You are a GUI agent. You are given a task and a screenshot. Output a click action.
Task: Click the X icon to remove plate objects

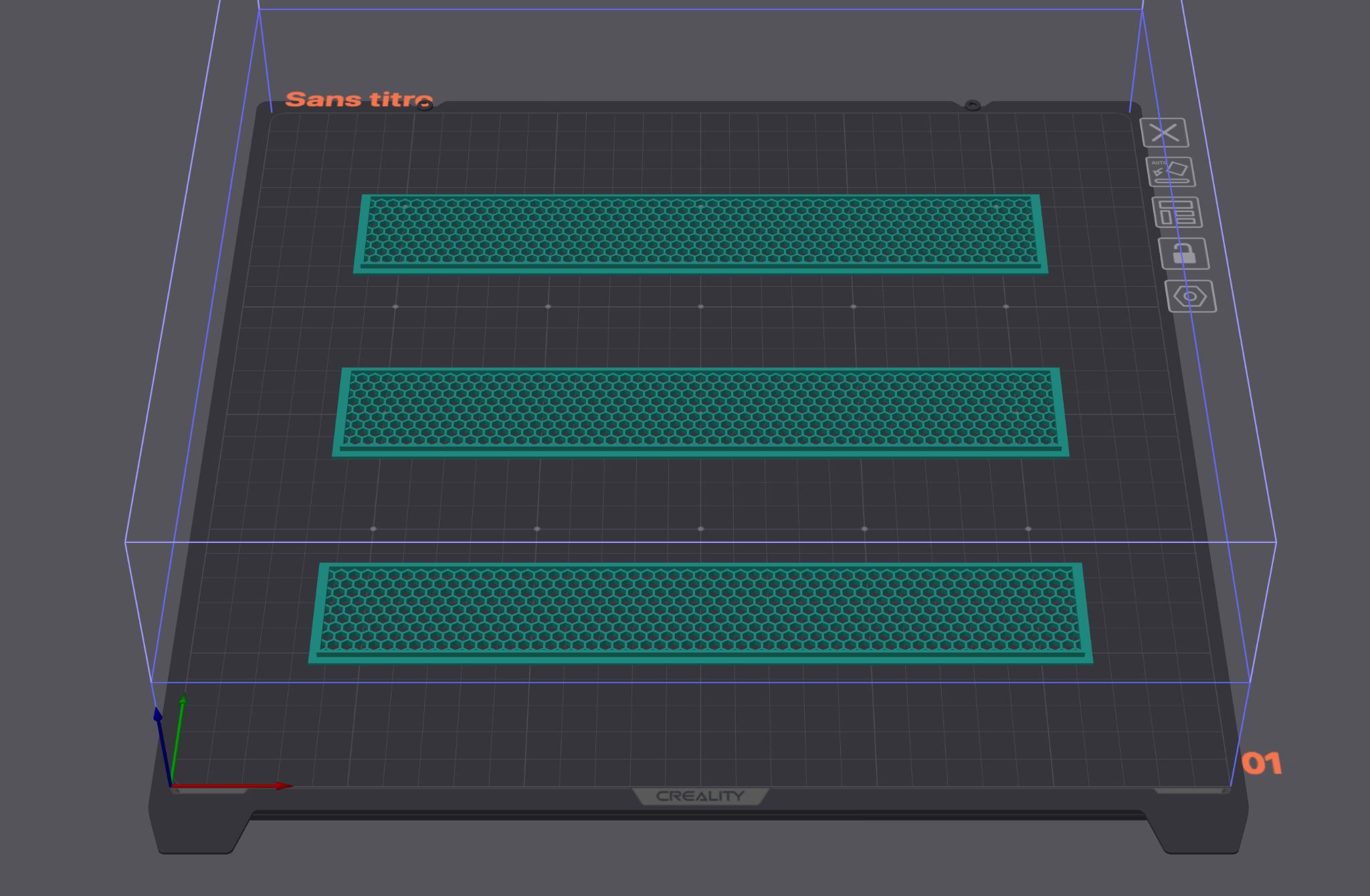(x=1164, y=132)
